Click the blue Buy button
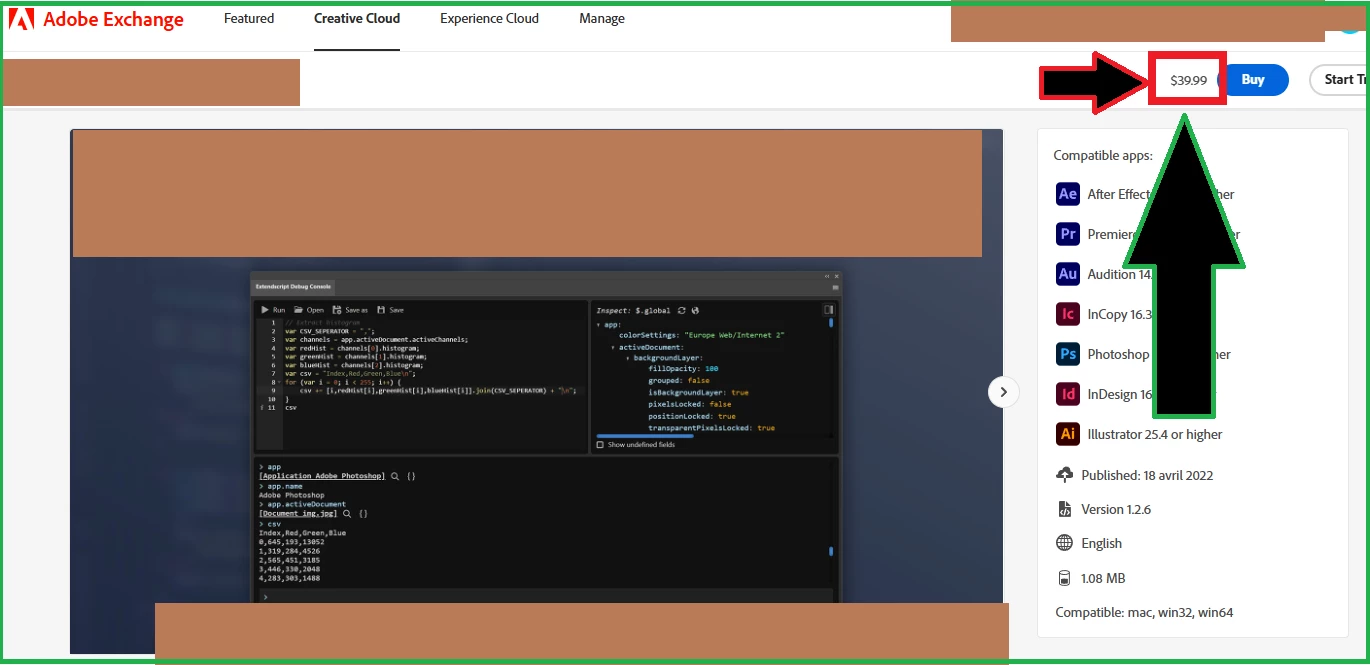The image size is (1370, 665). click(1253, 80)
